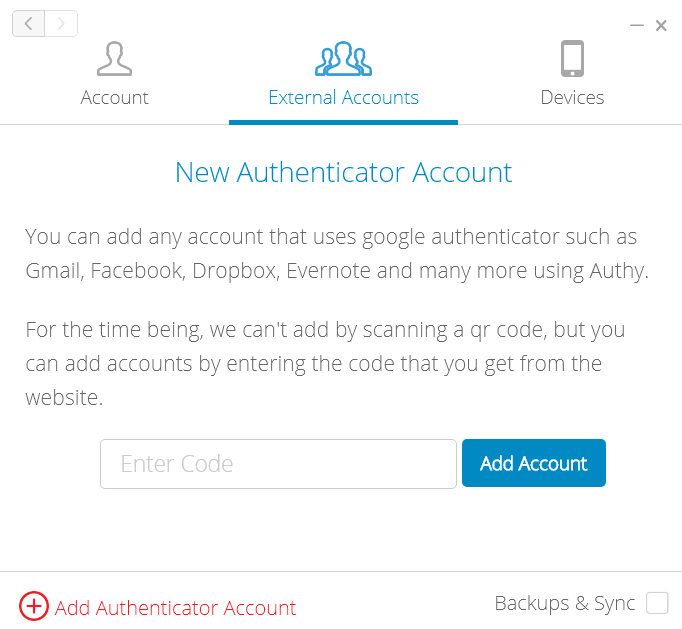Go back using the left arrow button
682x629 pixels.
28,23
